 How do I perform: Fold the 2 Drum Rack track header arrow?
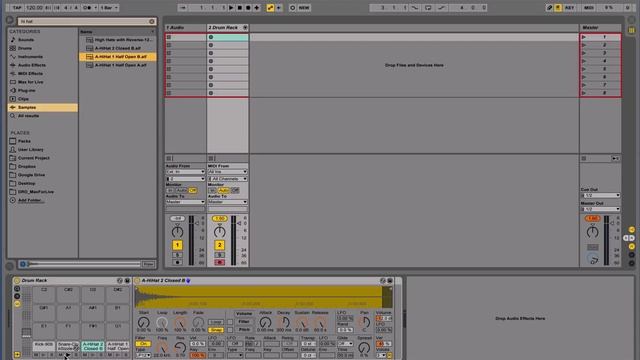tap(245, 27)
